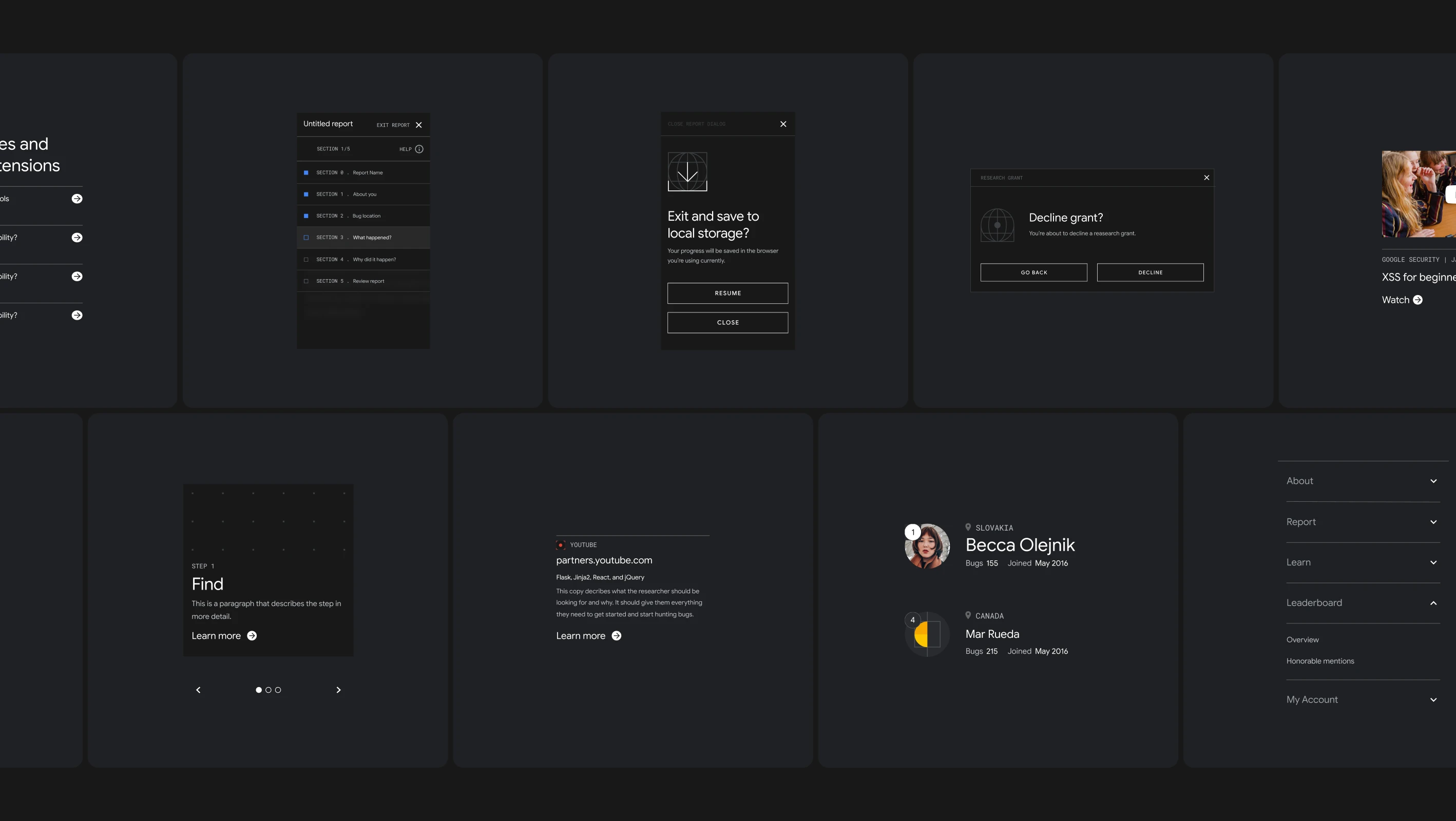Open Honorable mentions under Leaderboard
1456x821 pixels.
(x=1320, y=661)
